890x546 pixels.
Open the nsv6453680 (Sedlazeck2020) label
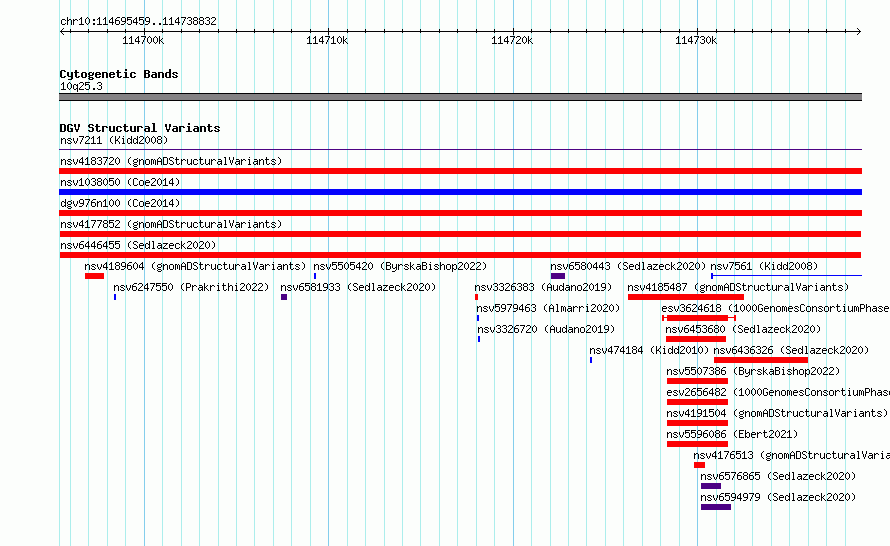coord(743,329)
